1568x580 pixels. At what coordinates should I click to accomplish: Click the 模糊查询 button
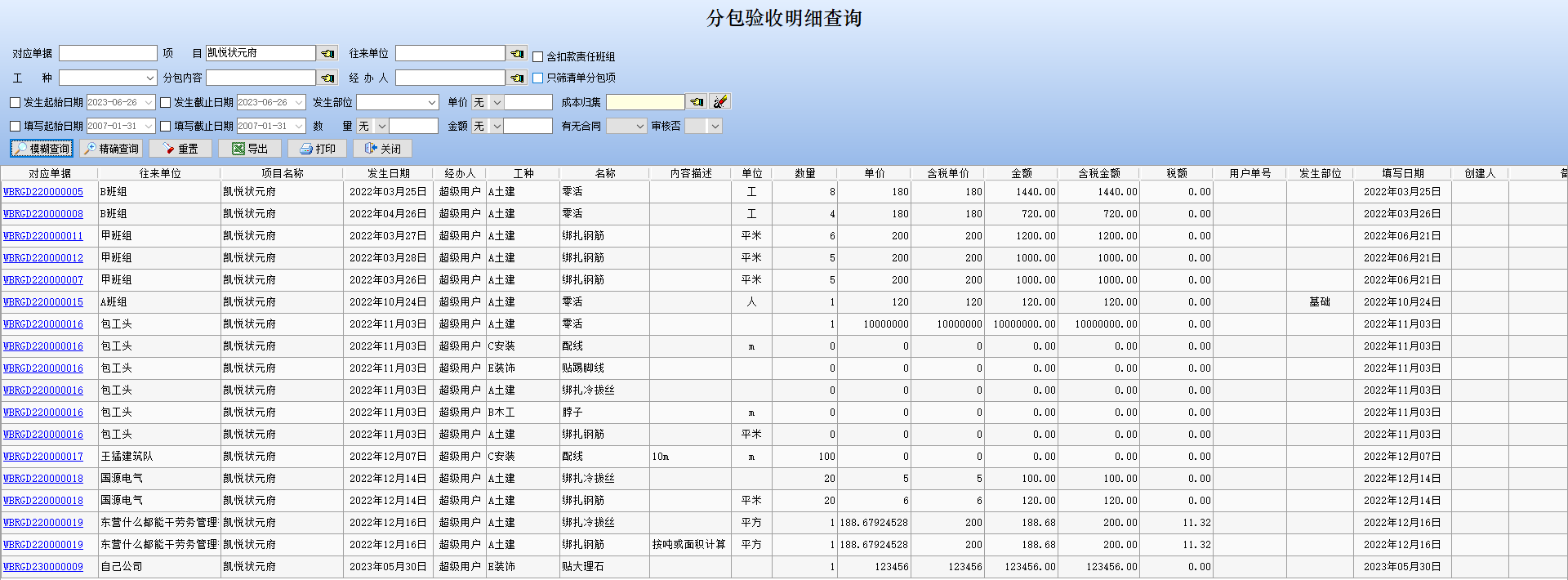[42, 149]
